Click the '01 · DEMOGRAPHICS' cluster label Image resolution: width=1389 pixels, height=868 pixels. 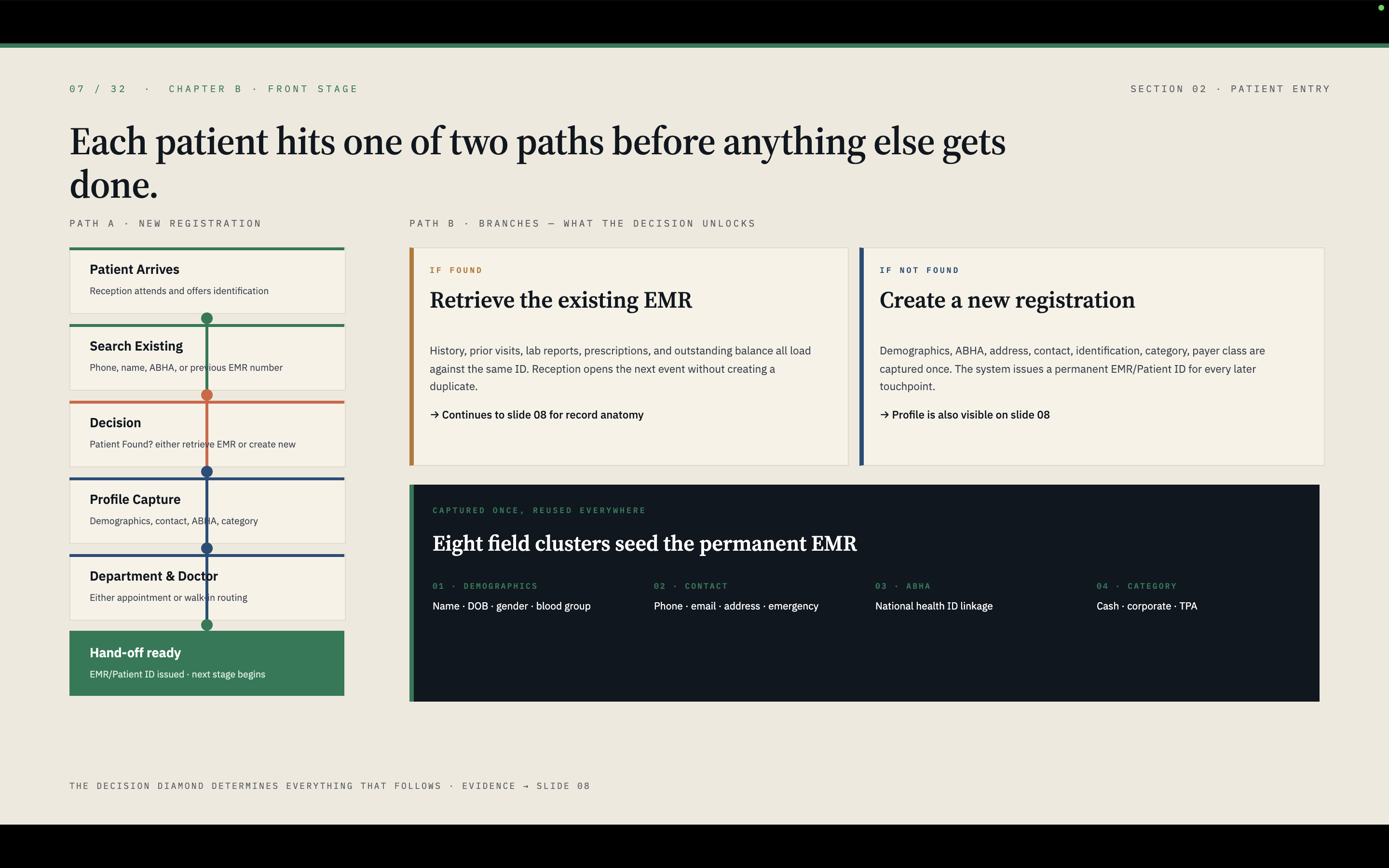485,586
